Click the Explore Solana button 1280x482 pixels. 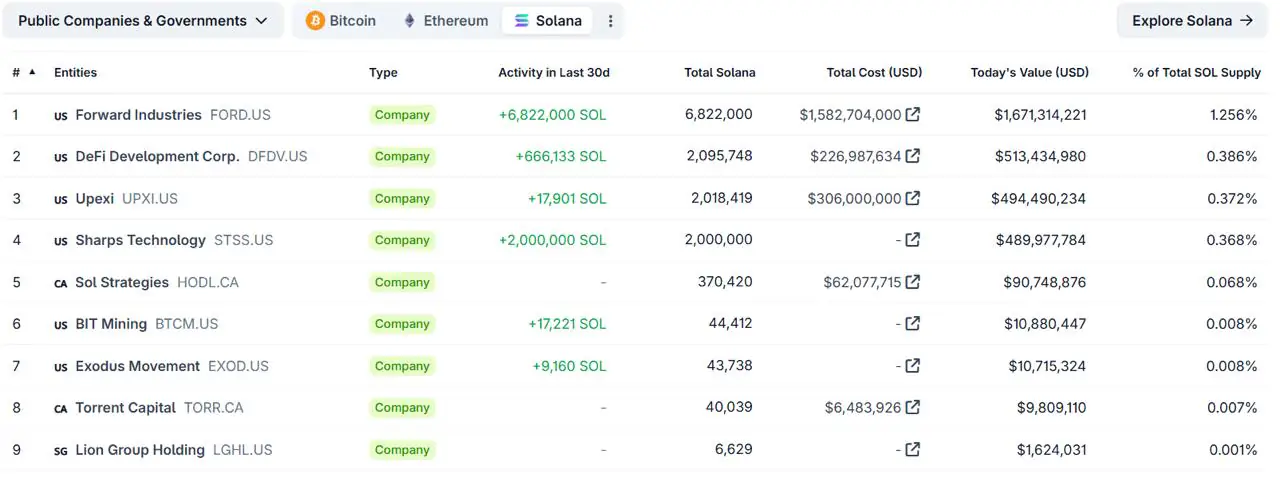1192,21
